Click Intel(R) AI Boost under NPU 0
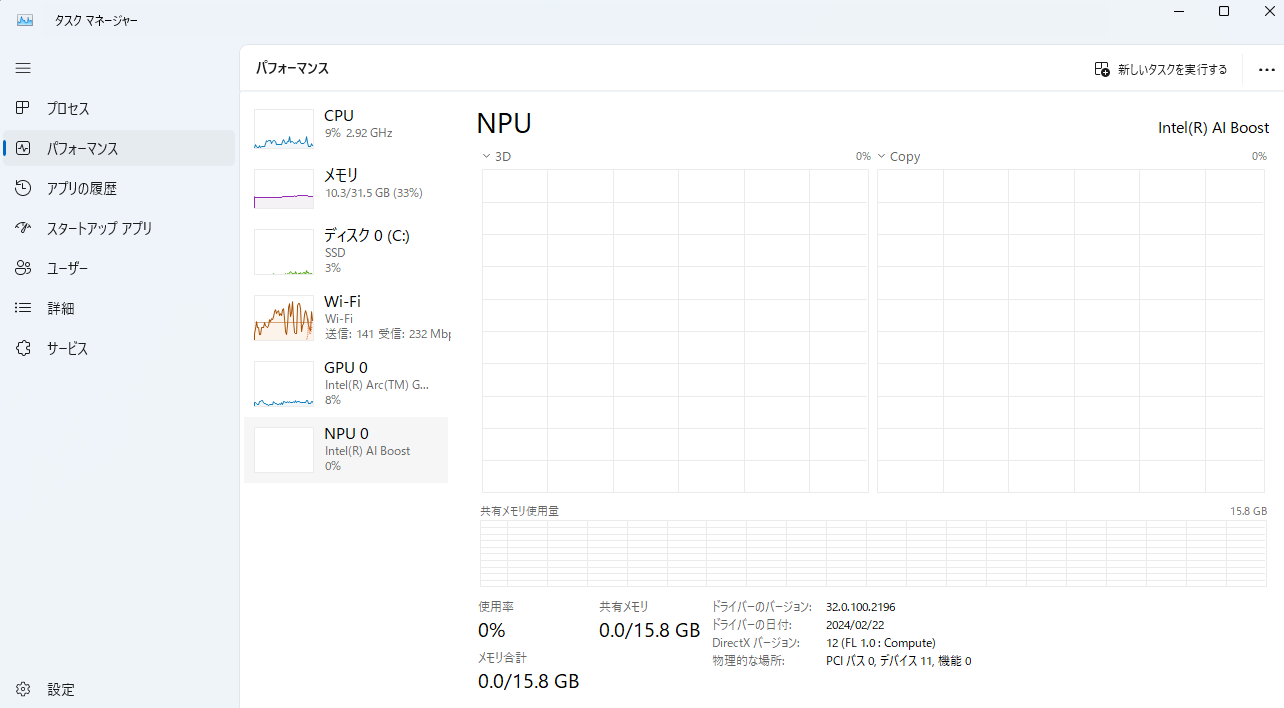 click(367, 451)
